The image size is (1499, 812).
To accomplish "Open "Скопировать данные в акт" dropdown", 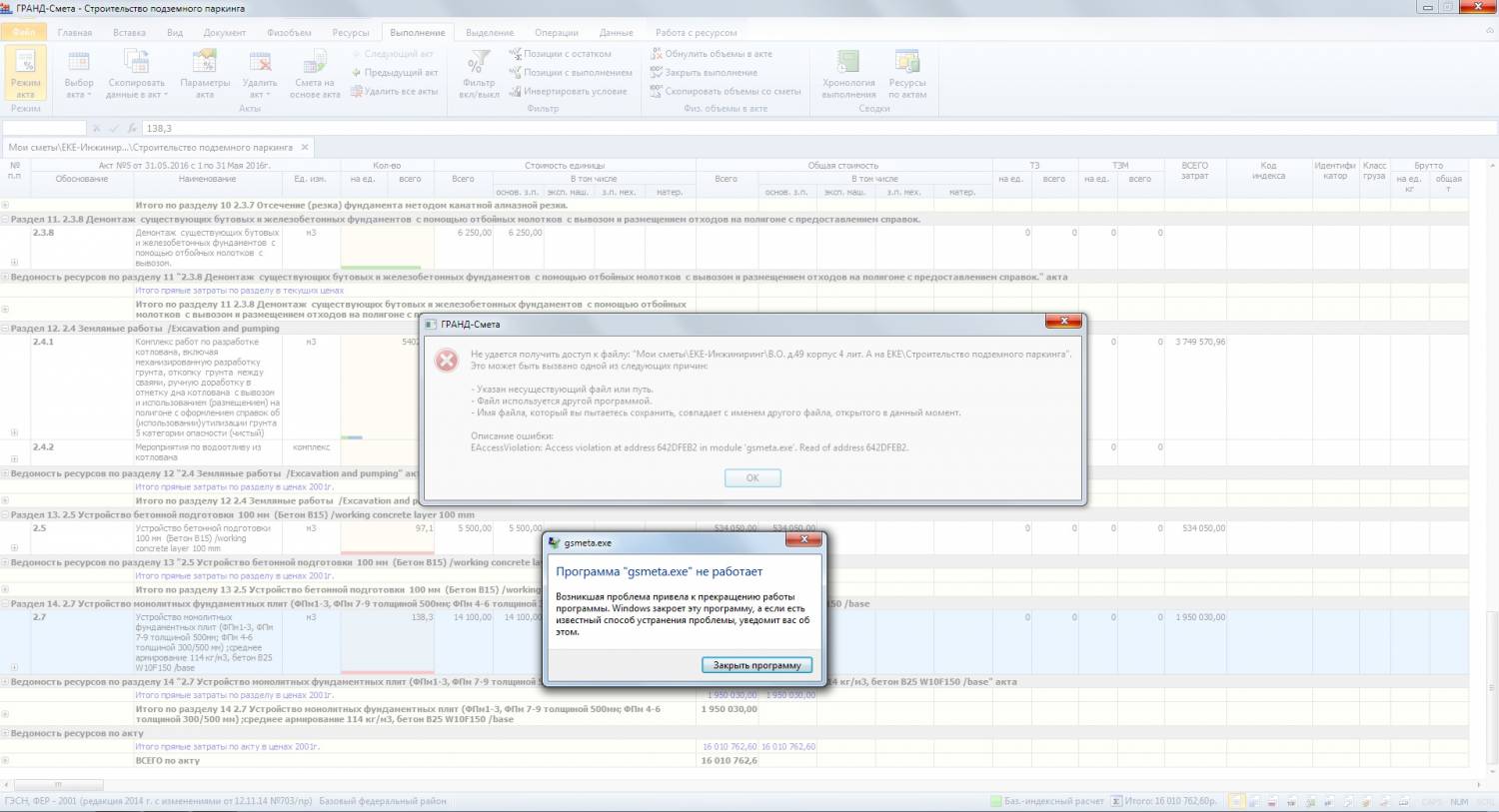I will (x=136, y=75).
